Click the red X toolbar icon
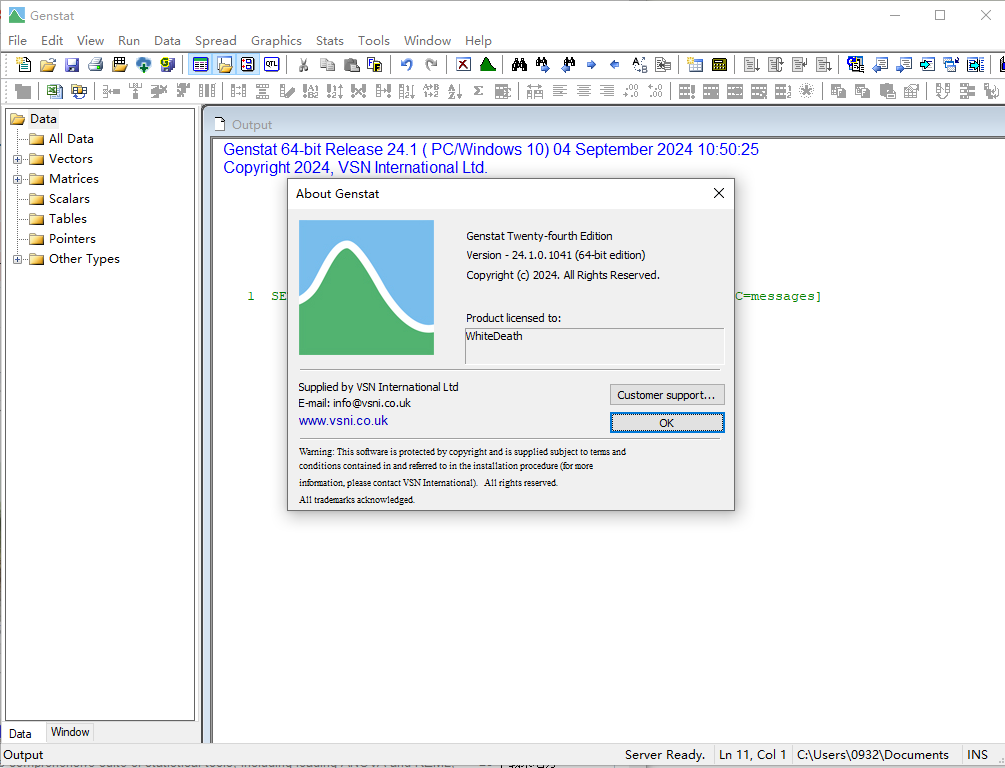 click(463, 65)
